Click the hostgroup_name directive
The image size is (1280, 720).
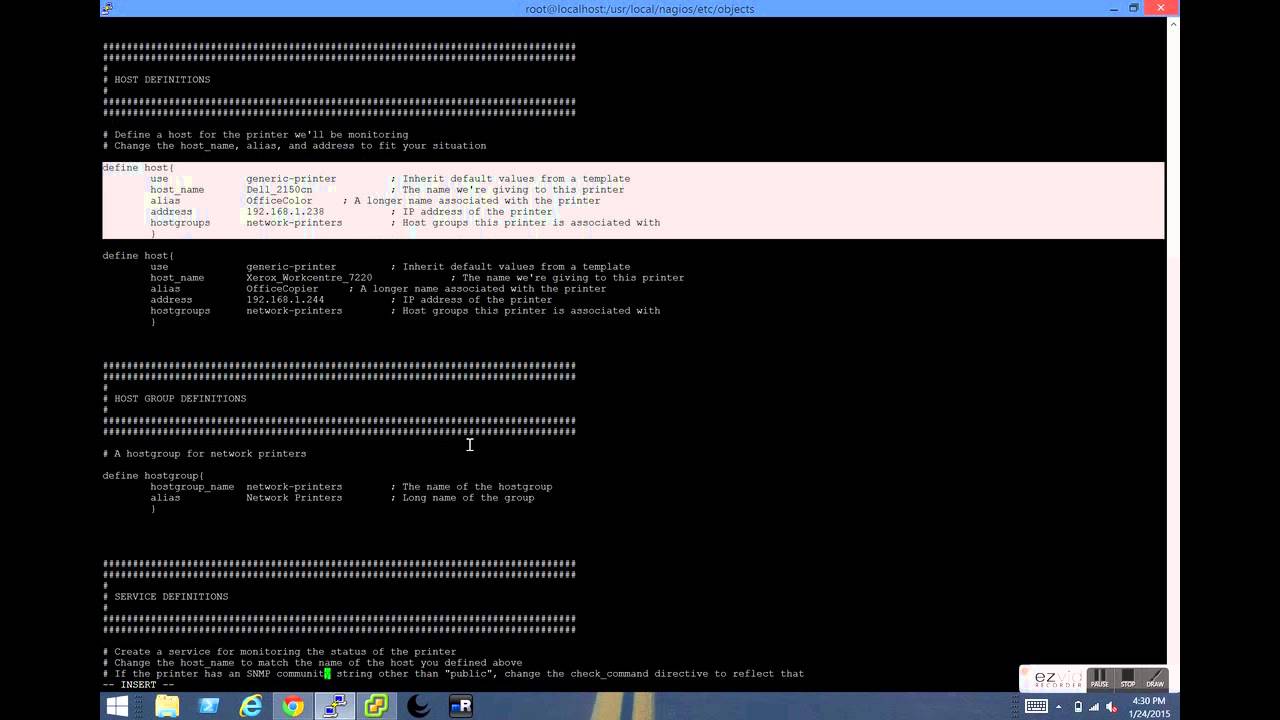click(x=192, y=487)
